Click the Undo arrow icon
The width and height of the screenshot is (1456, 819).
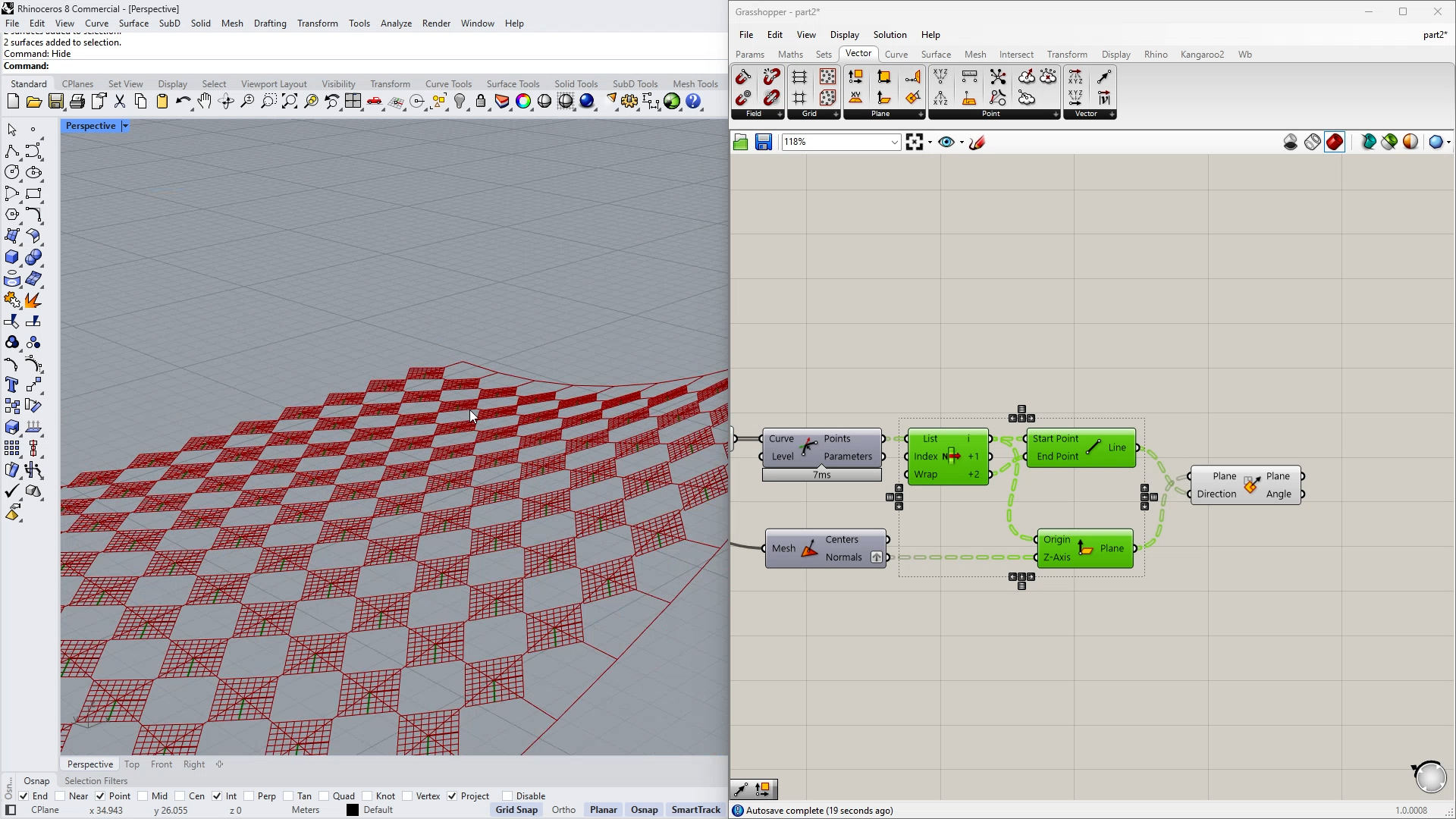[x=183, y=102]
